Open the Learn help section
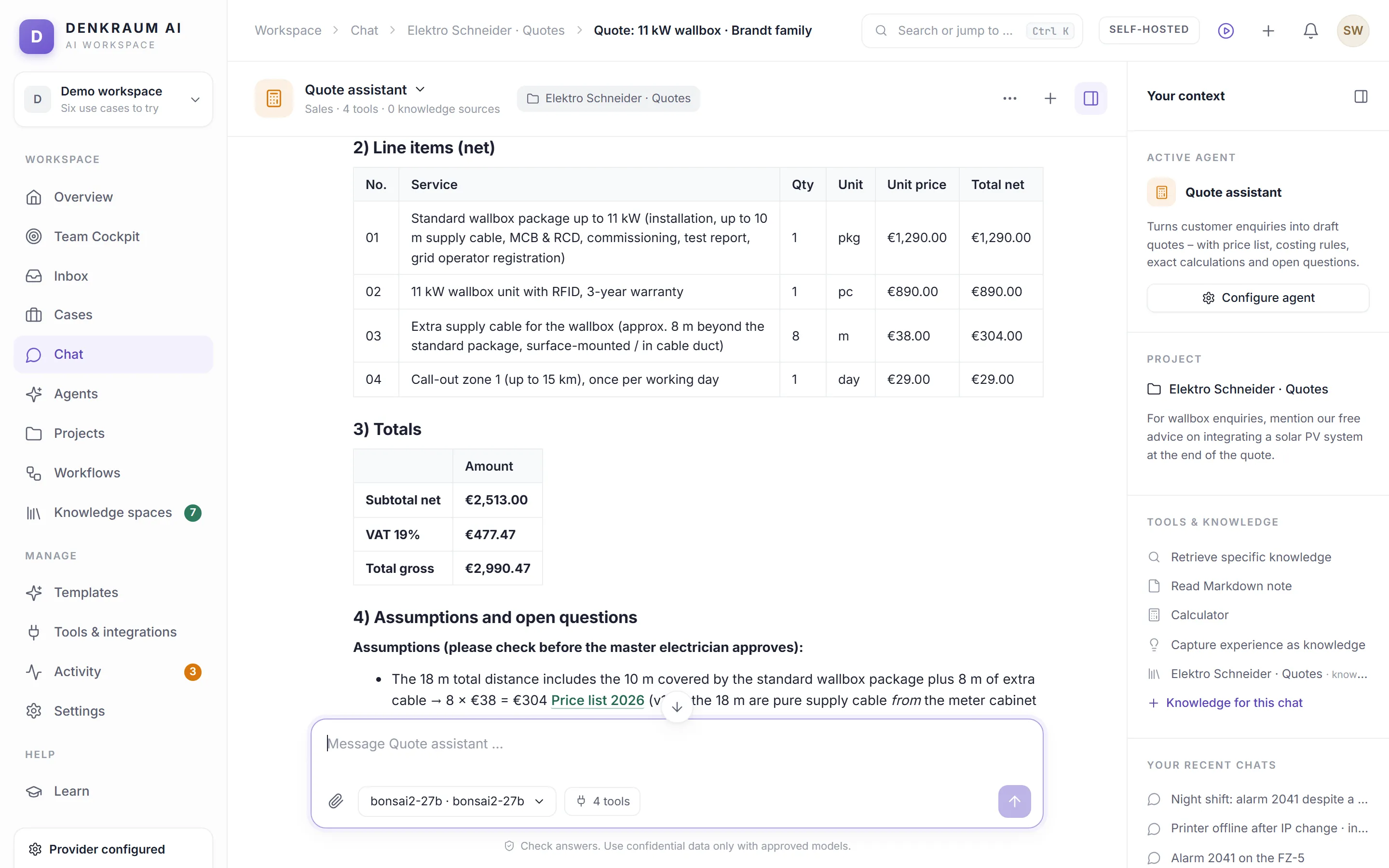 coord(113,791)
